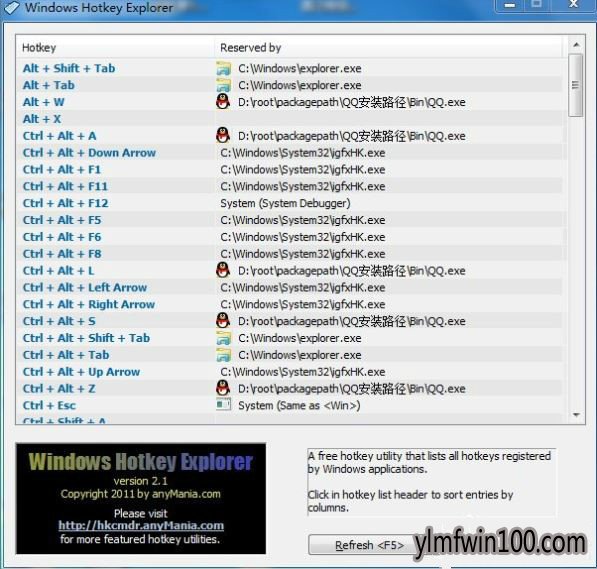The width and height of the screenshot is (597, 569).
Task: Select the Ctrl + Alt + F12 hotkey
Action: coord(65,203)
